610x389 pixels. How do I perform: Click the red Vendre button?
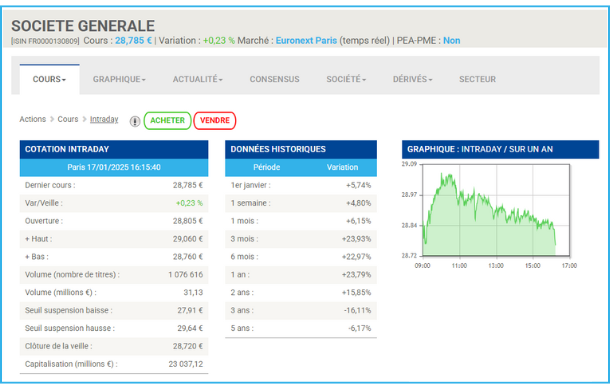click(215, 120)
